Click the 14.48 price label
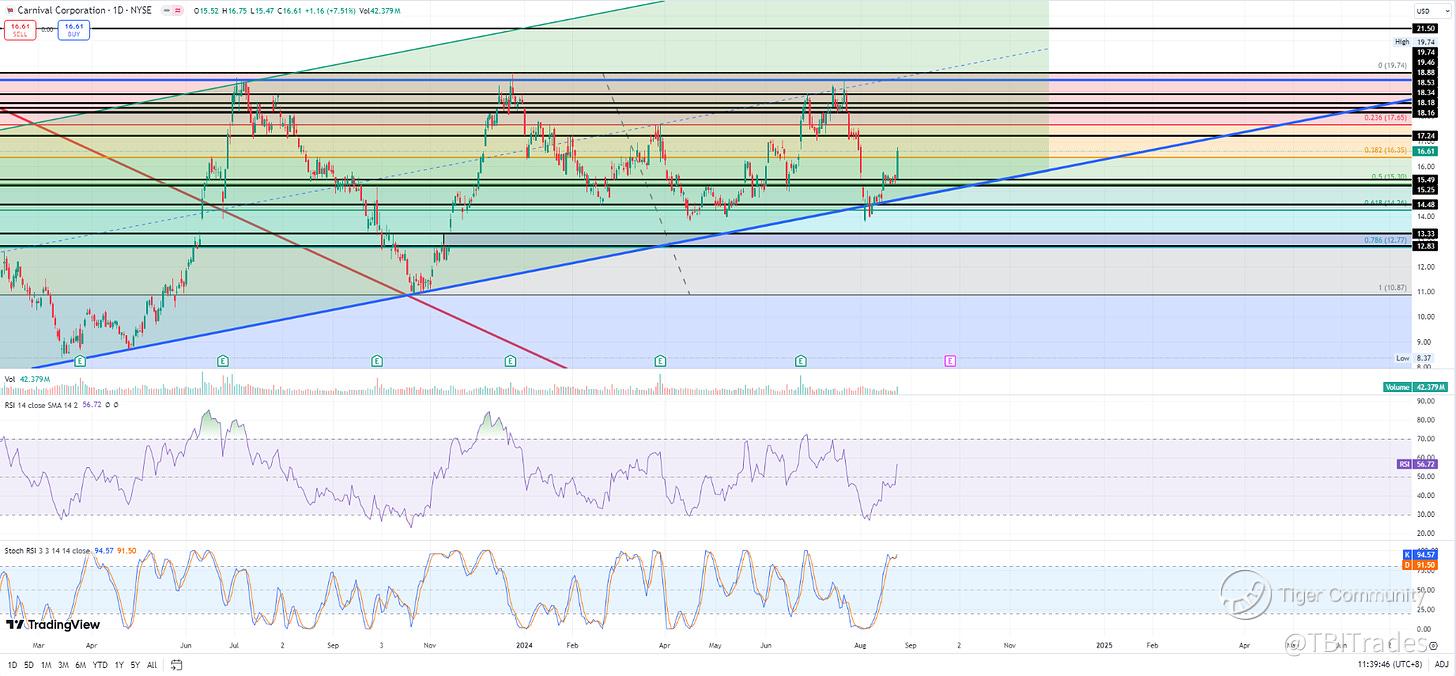The image size is (1456, 676). pos(1424,204)
